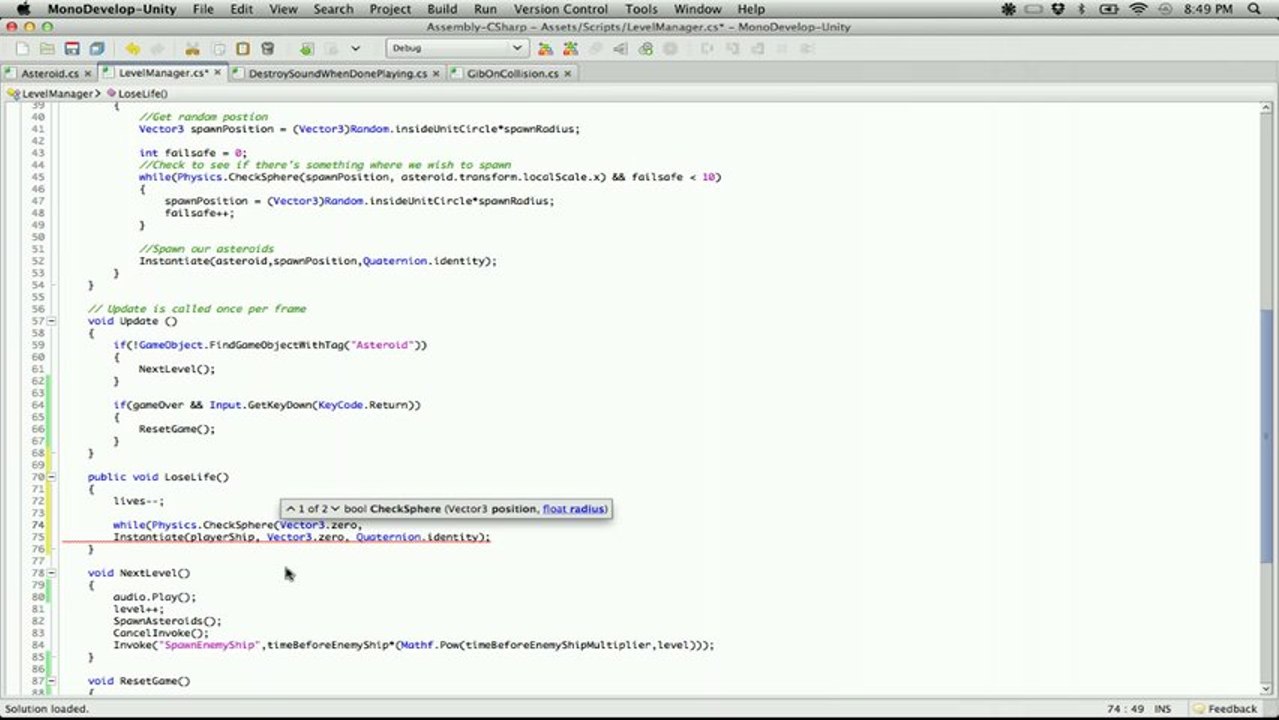Click the Redo toolbar arrow
The height and width of the screenshot is (720, 1279).
pos(157,48)
